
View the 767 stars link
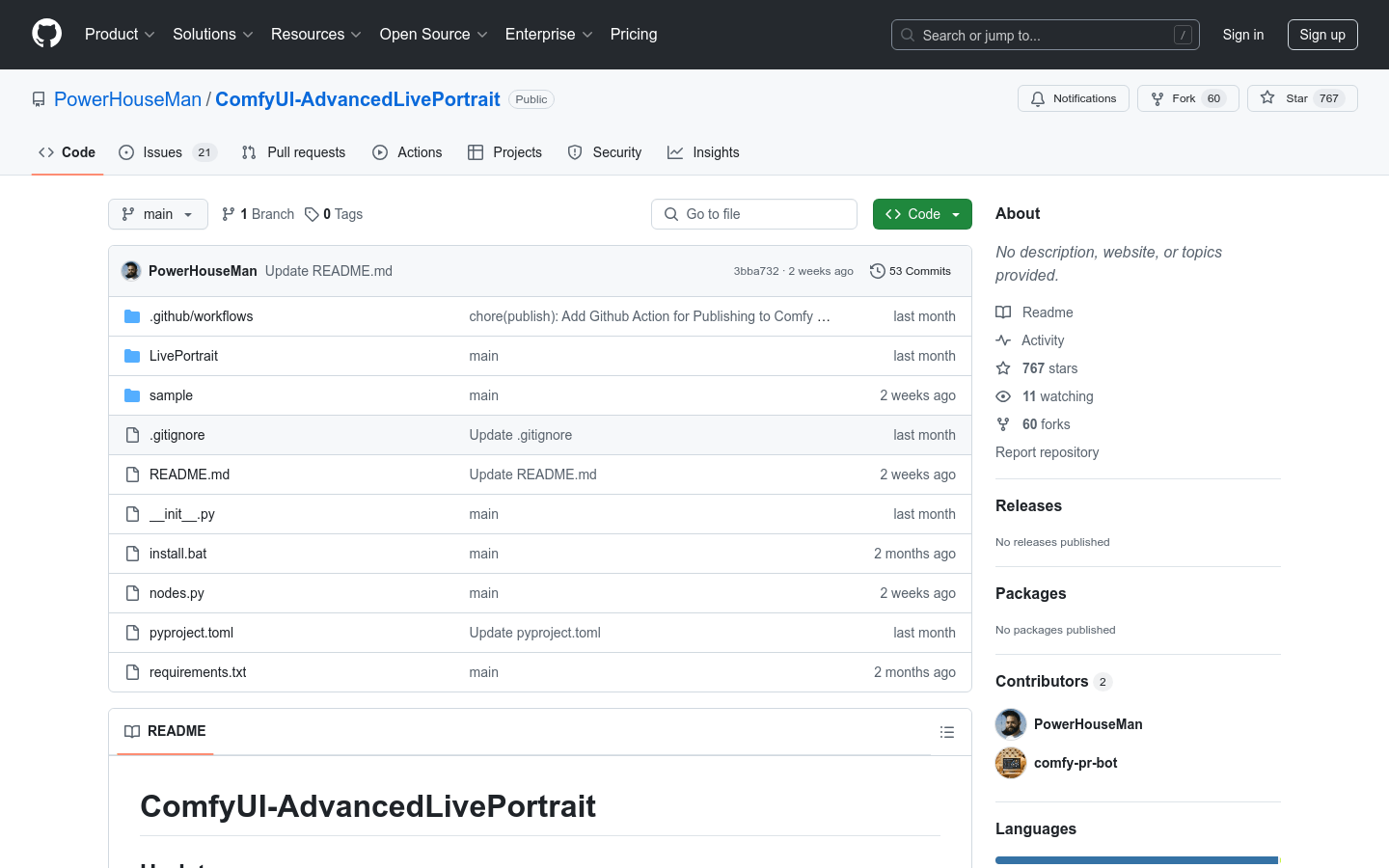pos(1037,368)
